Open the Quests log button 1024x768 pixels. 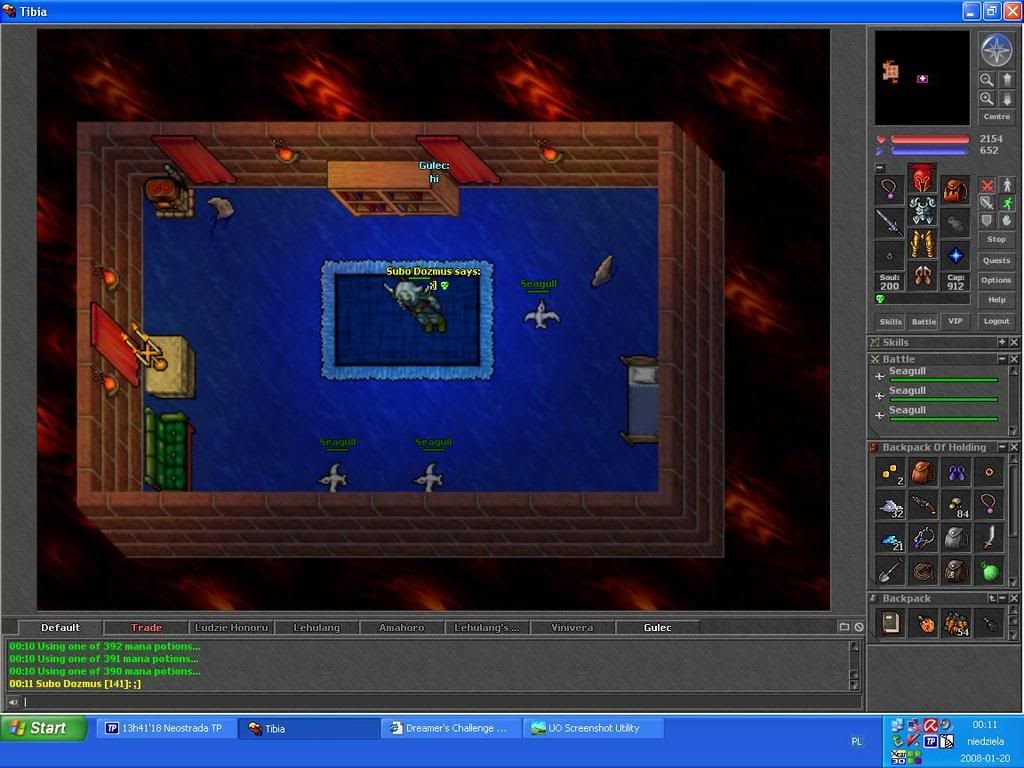pos(997,261)
